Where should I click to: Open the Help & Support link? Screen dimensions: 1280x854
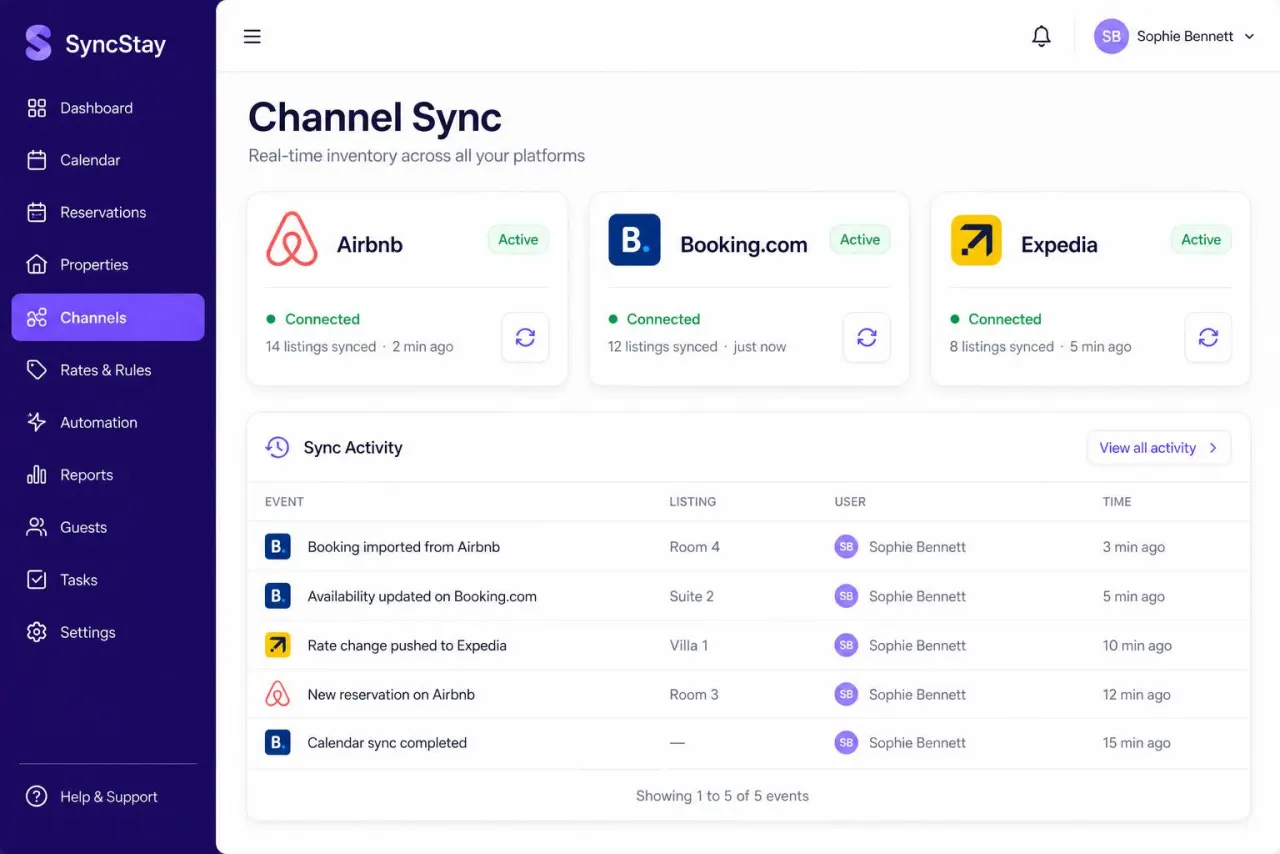point(108,797)
